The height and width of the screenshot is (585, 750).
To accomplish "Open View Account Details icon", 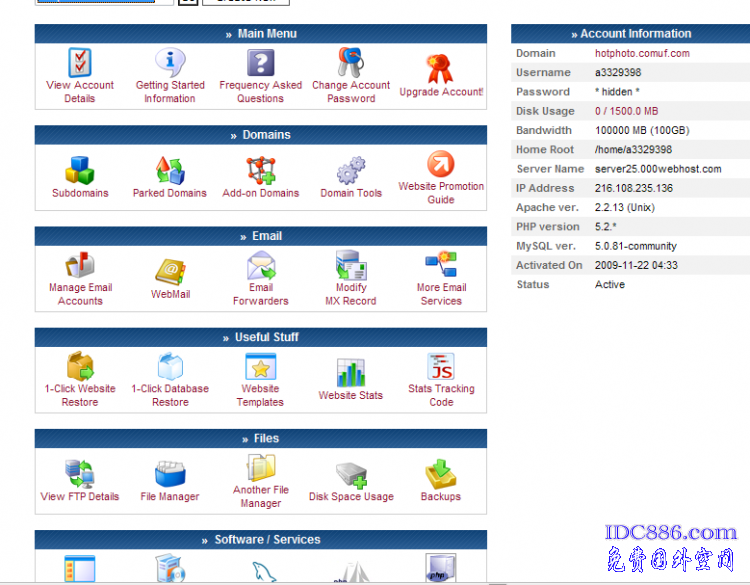I will tap(80, 63).
